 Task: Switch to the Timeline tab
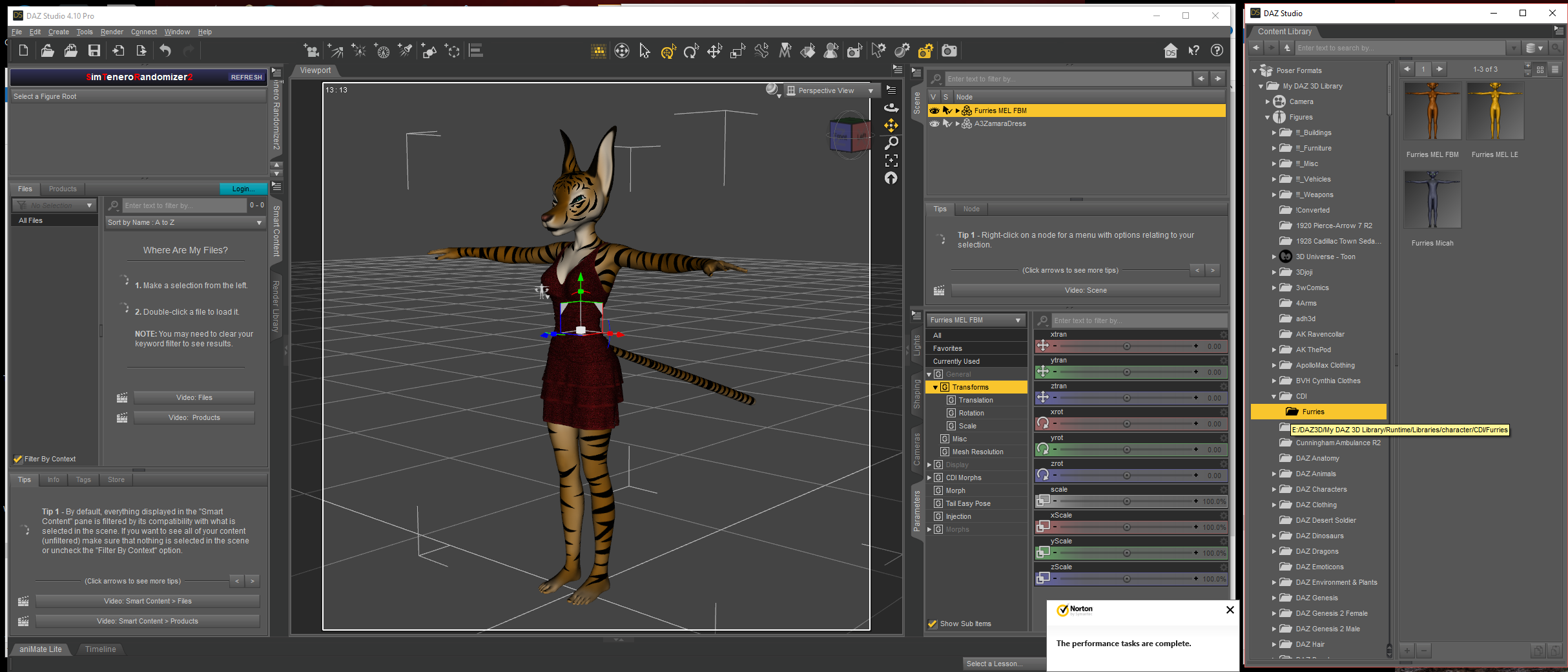point(101,649)
